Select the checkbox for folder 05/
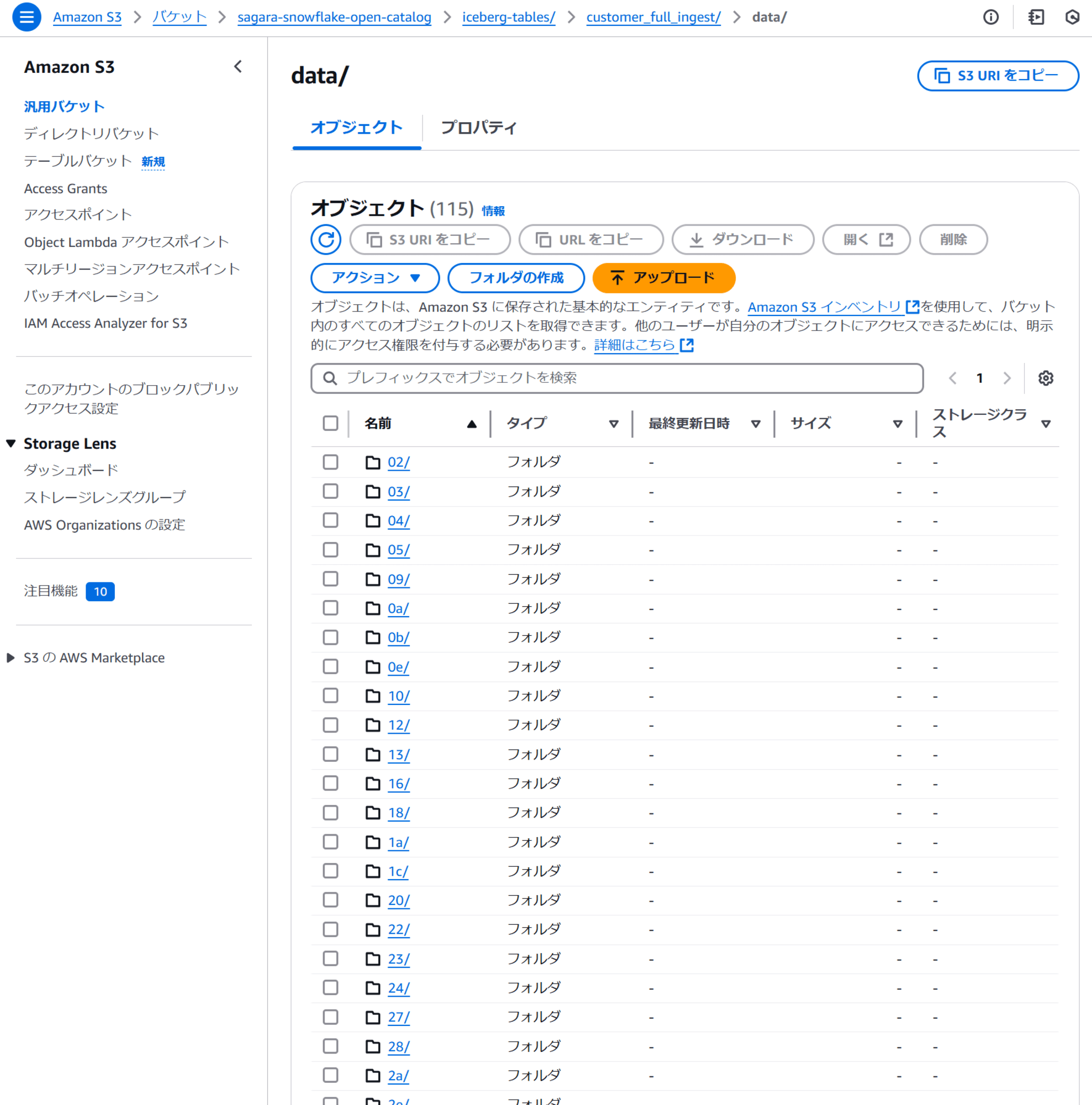Screen dimensions: 1092x1105 (330, 550)
